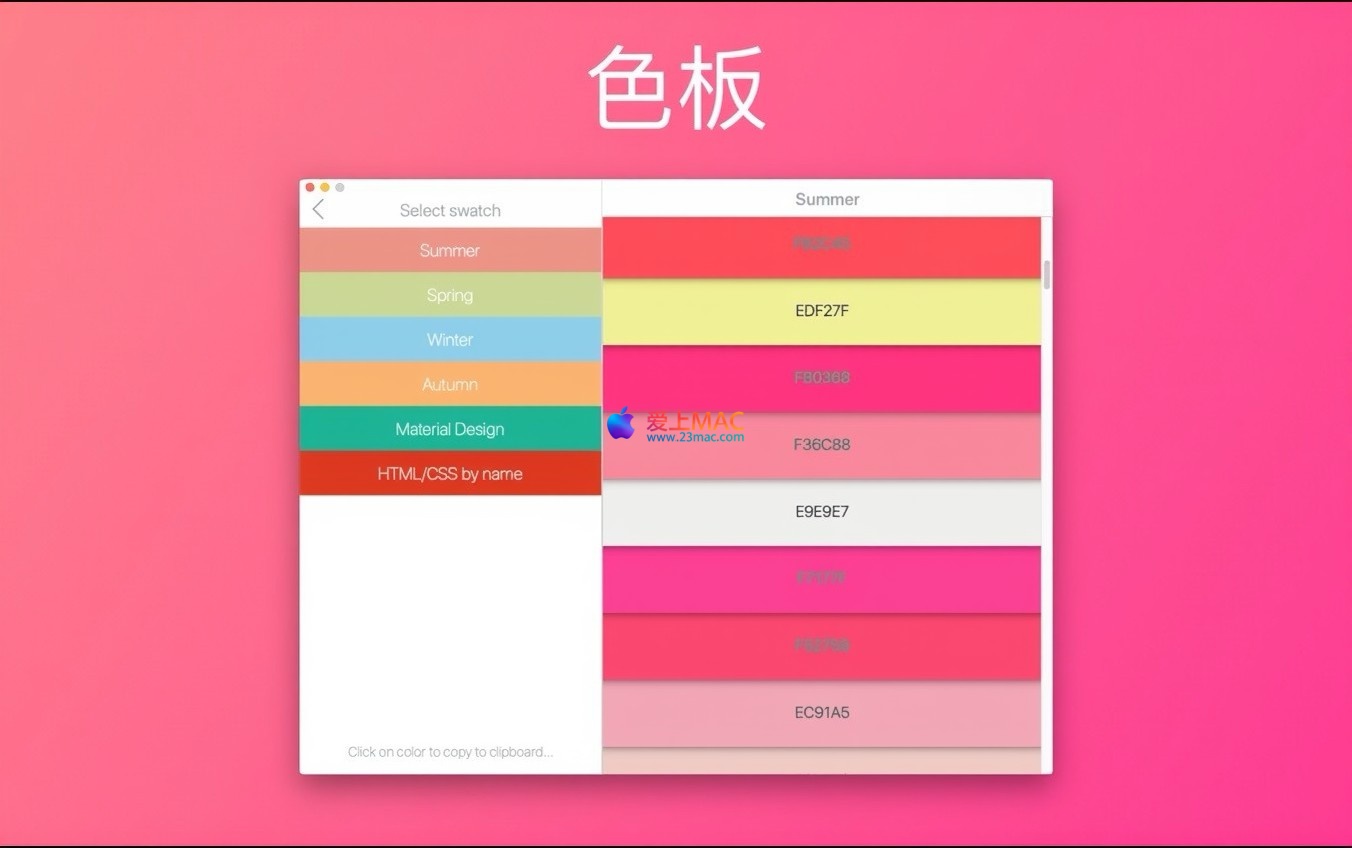Choose the Winter swatch palette
The width and height of the screenshot is (1352, 848).
[x=450, y=340]
